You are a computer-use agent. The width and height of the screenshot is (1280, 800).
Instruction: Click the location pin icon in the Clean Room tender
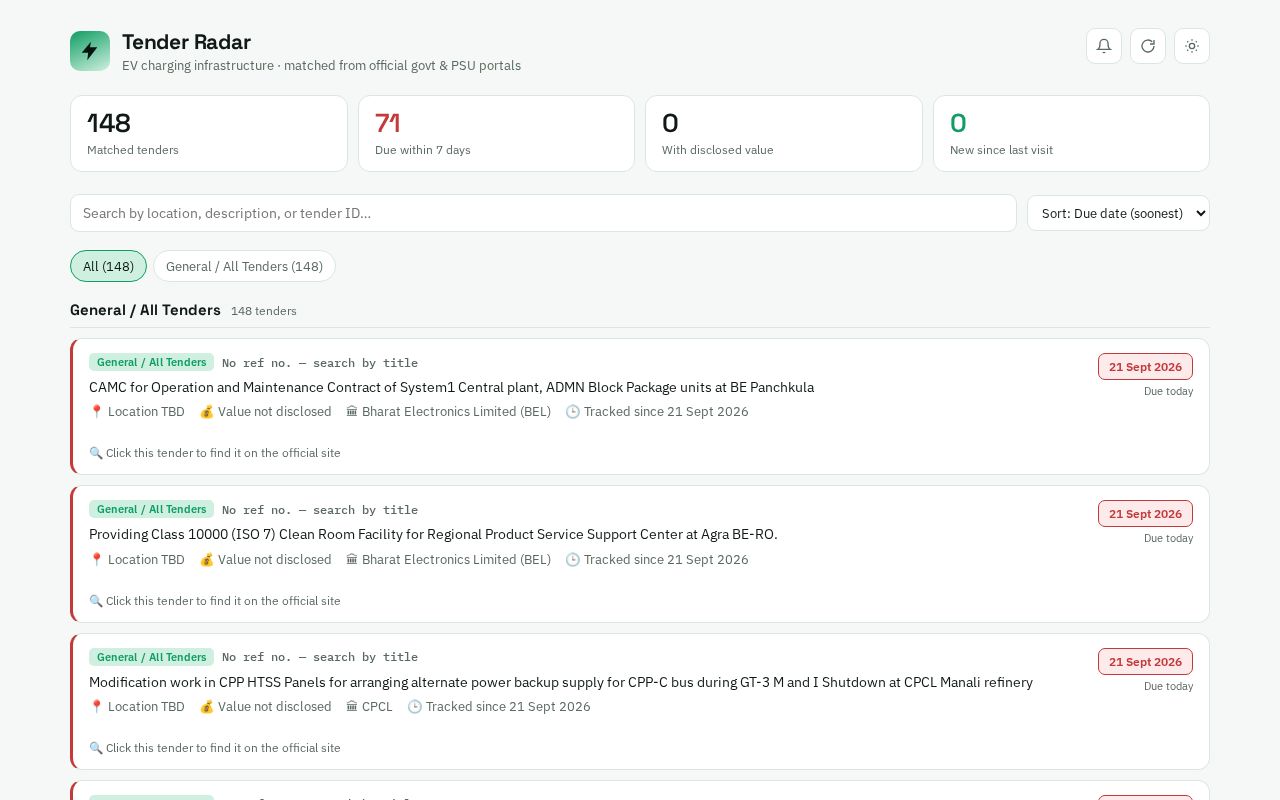96,560
